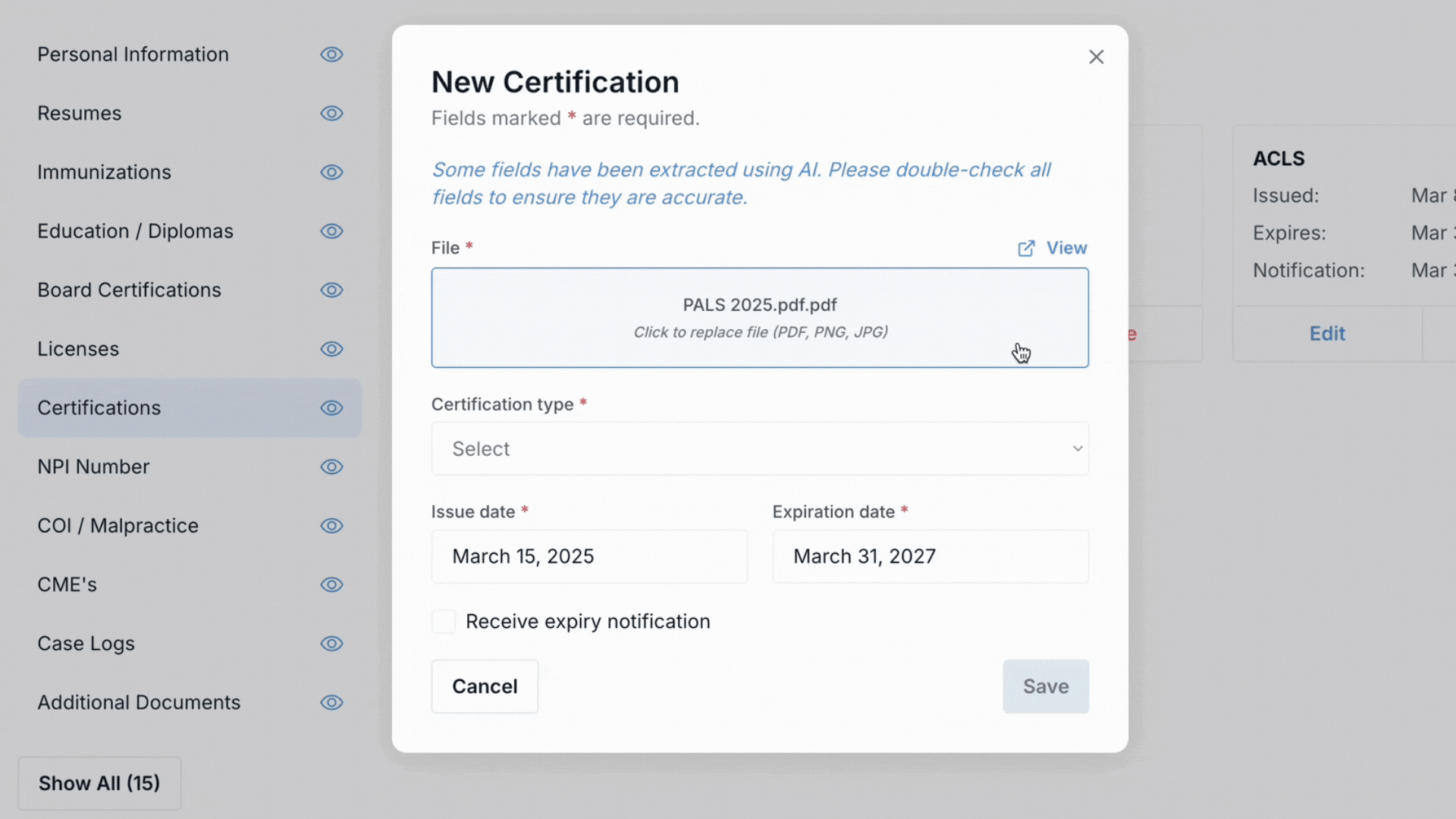The width and height of the screenshot is (1456, 819).
Task: Open the Issue date picker field
Action: 589,557
